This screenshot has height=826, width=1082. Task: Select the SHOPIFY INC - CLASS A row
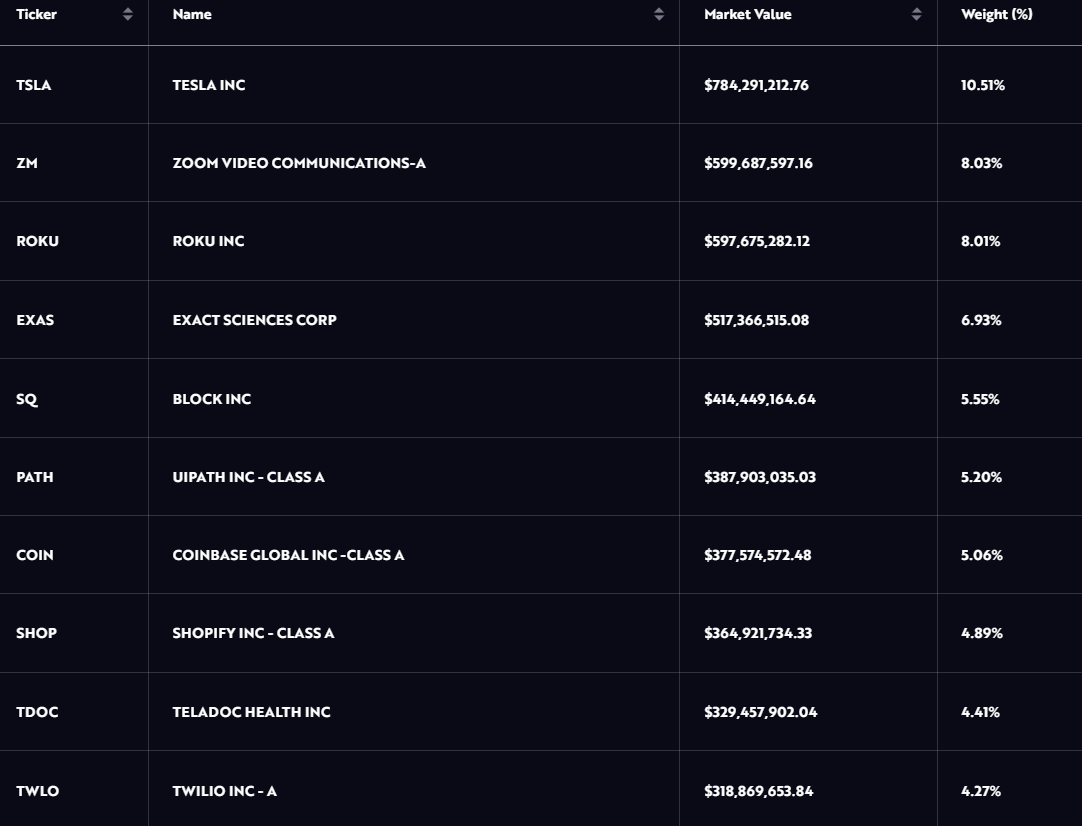click(x=253, y=633)
